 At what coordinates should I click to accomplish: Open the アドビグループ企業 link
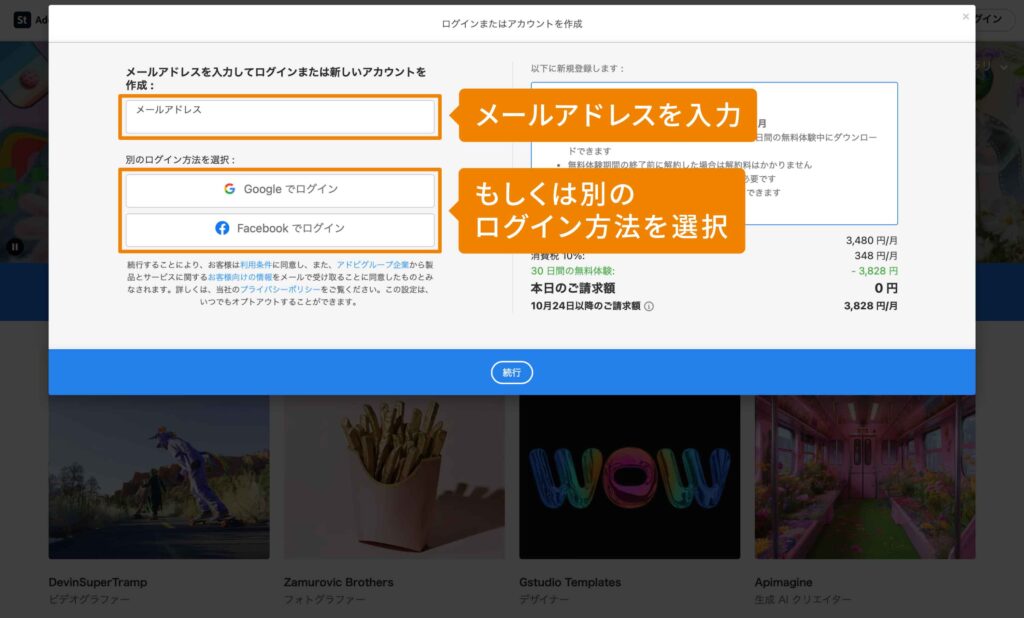click(372, 265)
